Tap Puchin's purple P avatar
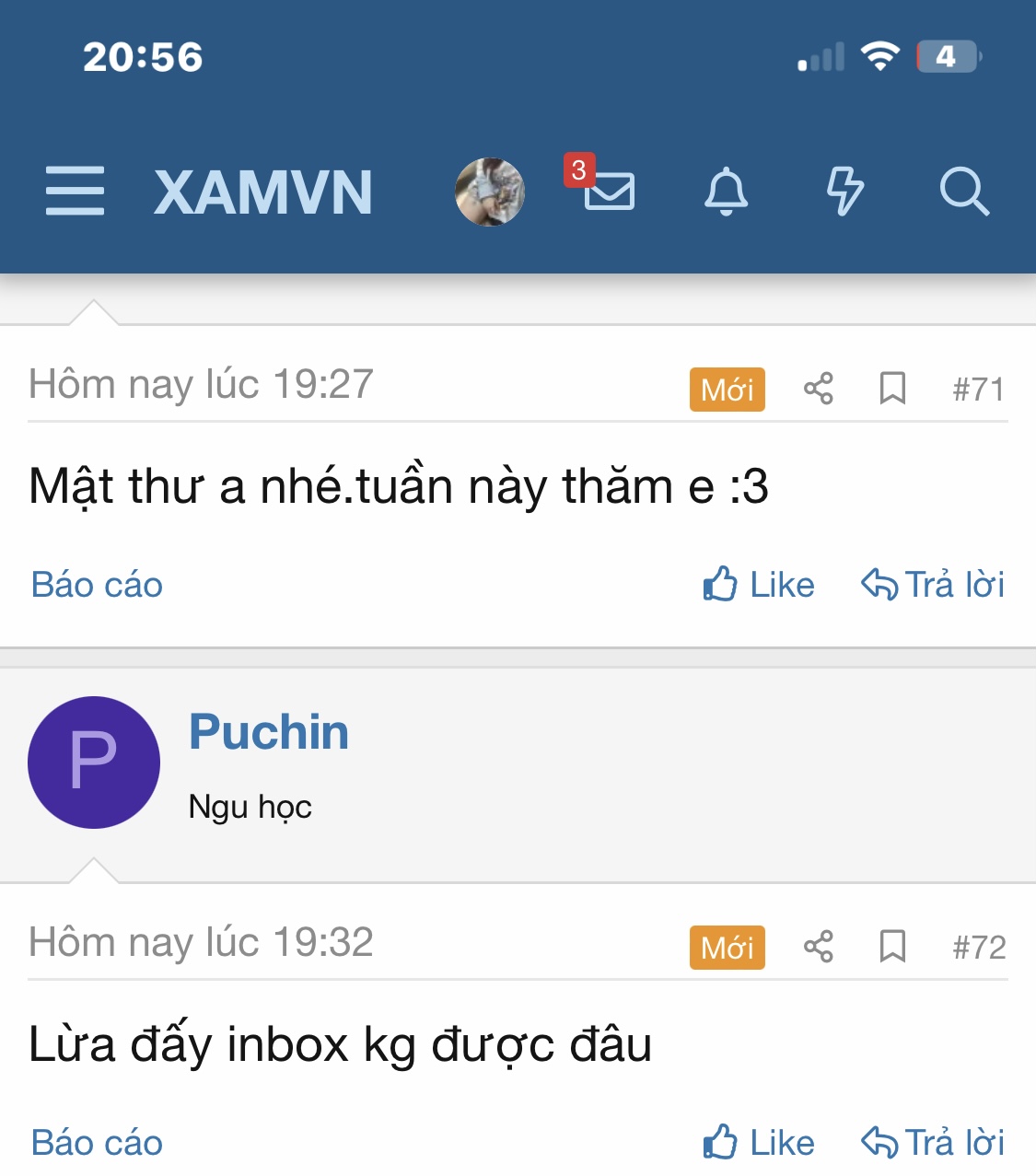The height and width of the screenshot is (1176, 1036). click(x=94, y=763)
